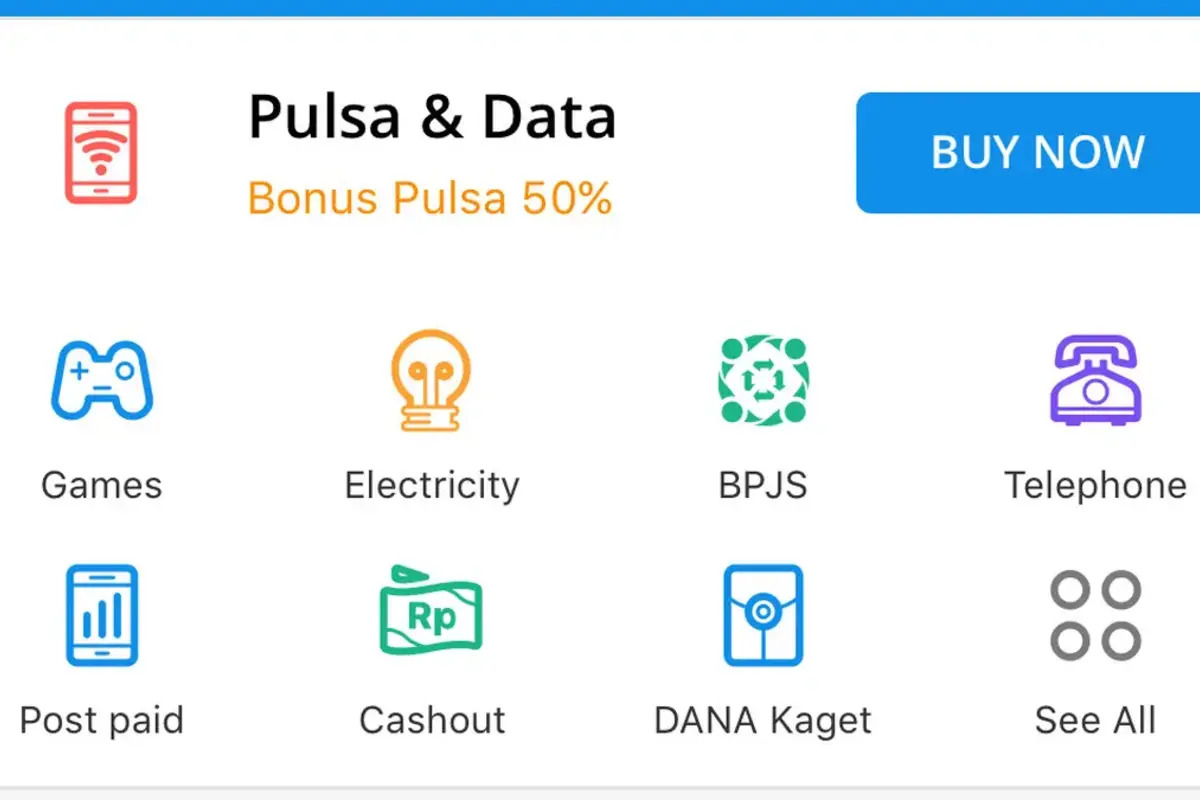This screenshot has width=1200, height=800.
Task: Select the Telephone text label
Action: pyautogui.click(x=1096, y=486)
